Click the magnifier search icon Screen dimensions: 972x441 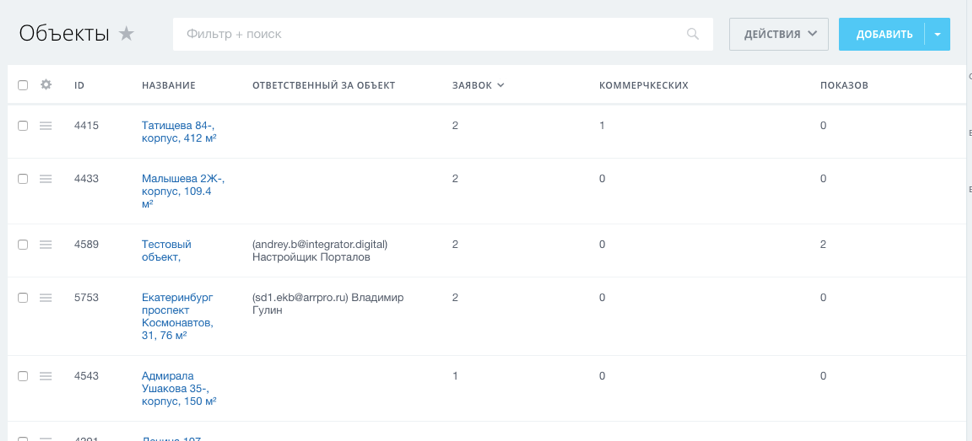point(693,34)
